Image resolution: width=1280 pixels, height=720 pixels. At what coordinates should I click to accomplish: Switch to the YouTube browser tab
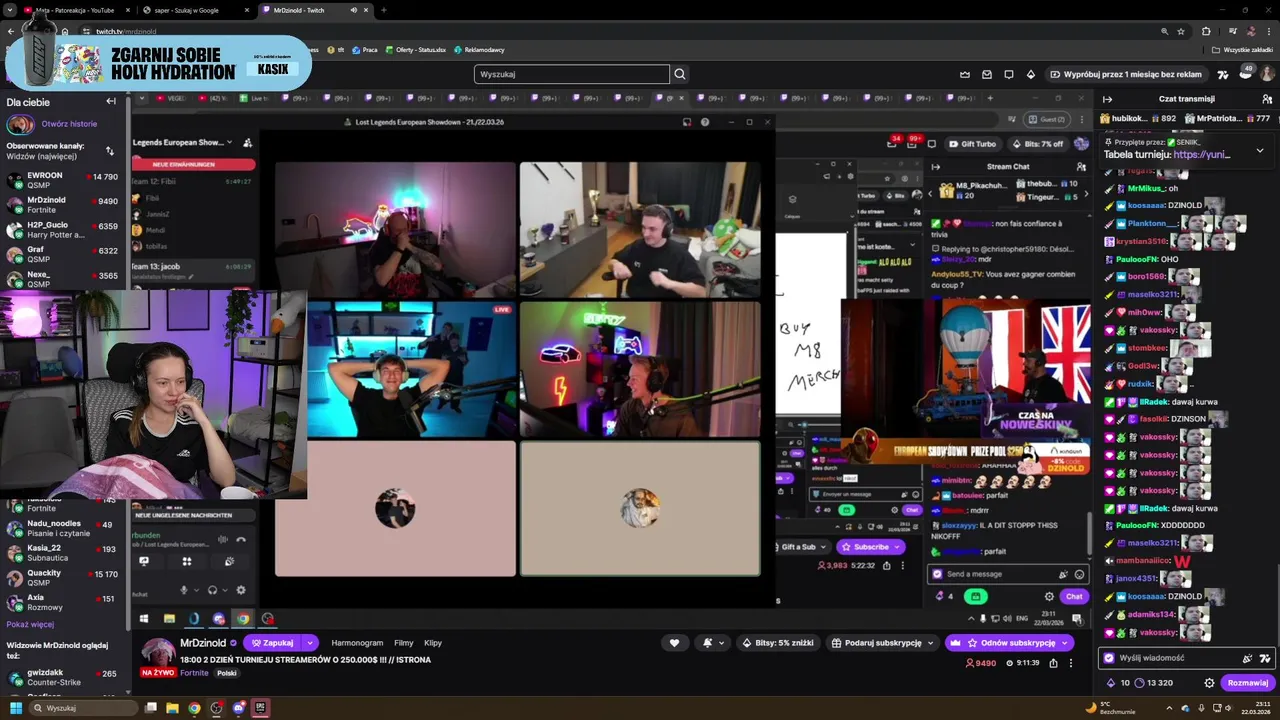[x=75, y=10]
